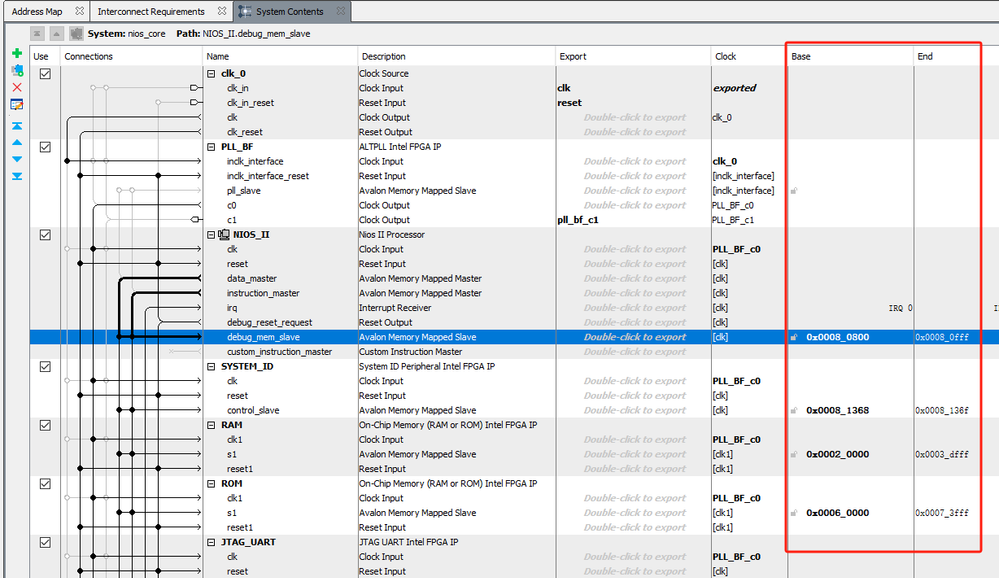The image size is (999, 578).
Task: Close the System Contents tab
Action: 341,11
